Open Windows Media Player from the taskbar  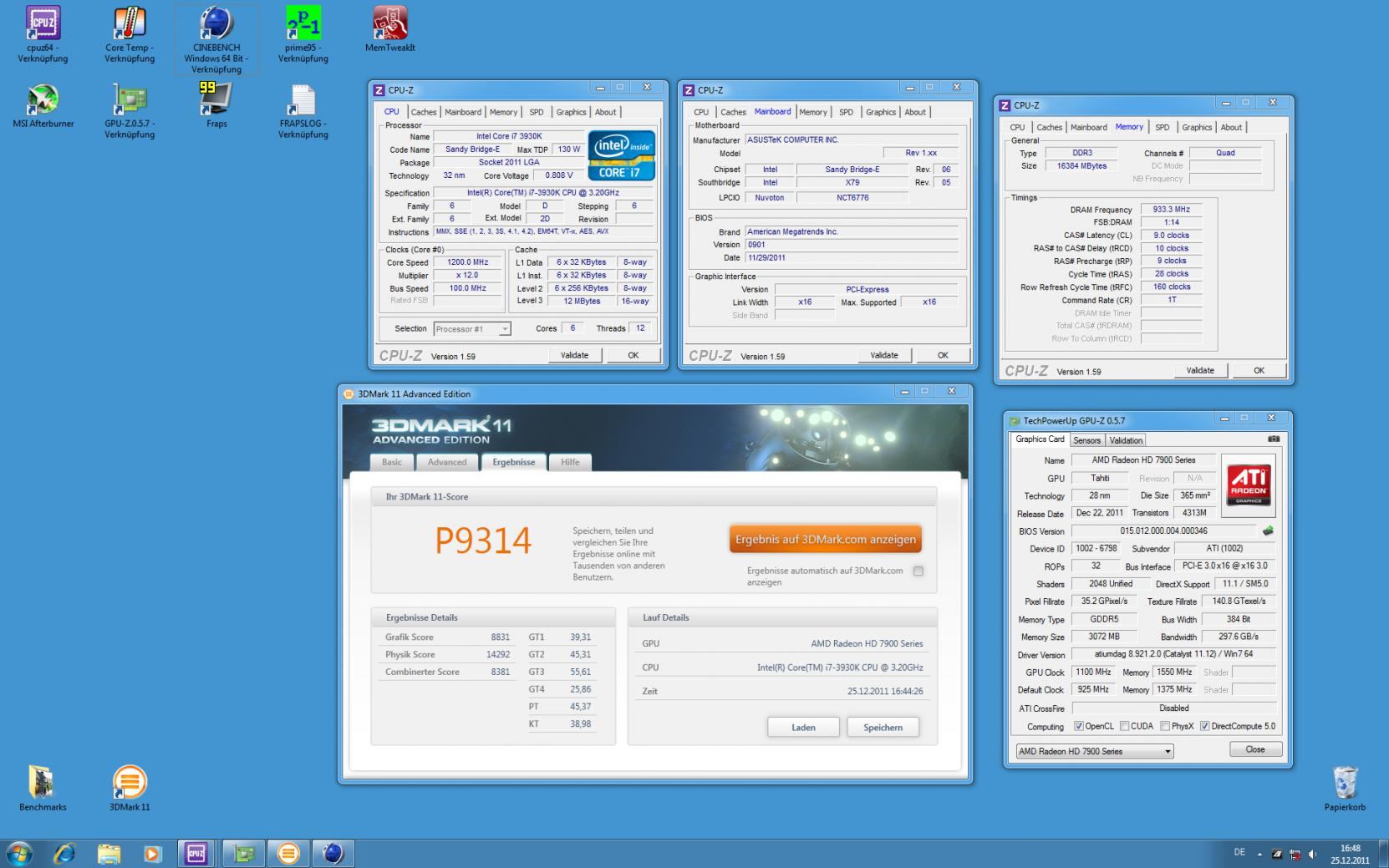[152, 854]
